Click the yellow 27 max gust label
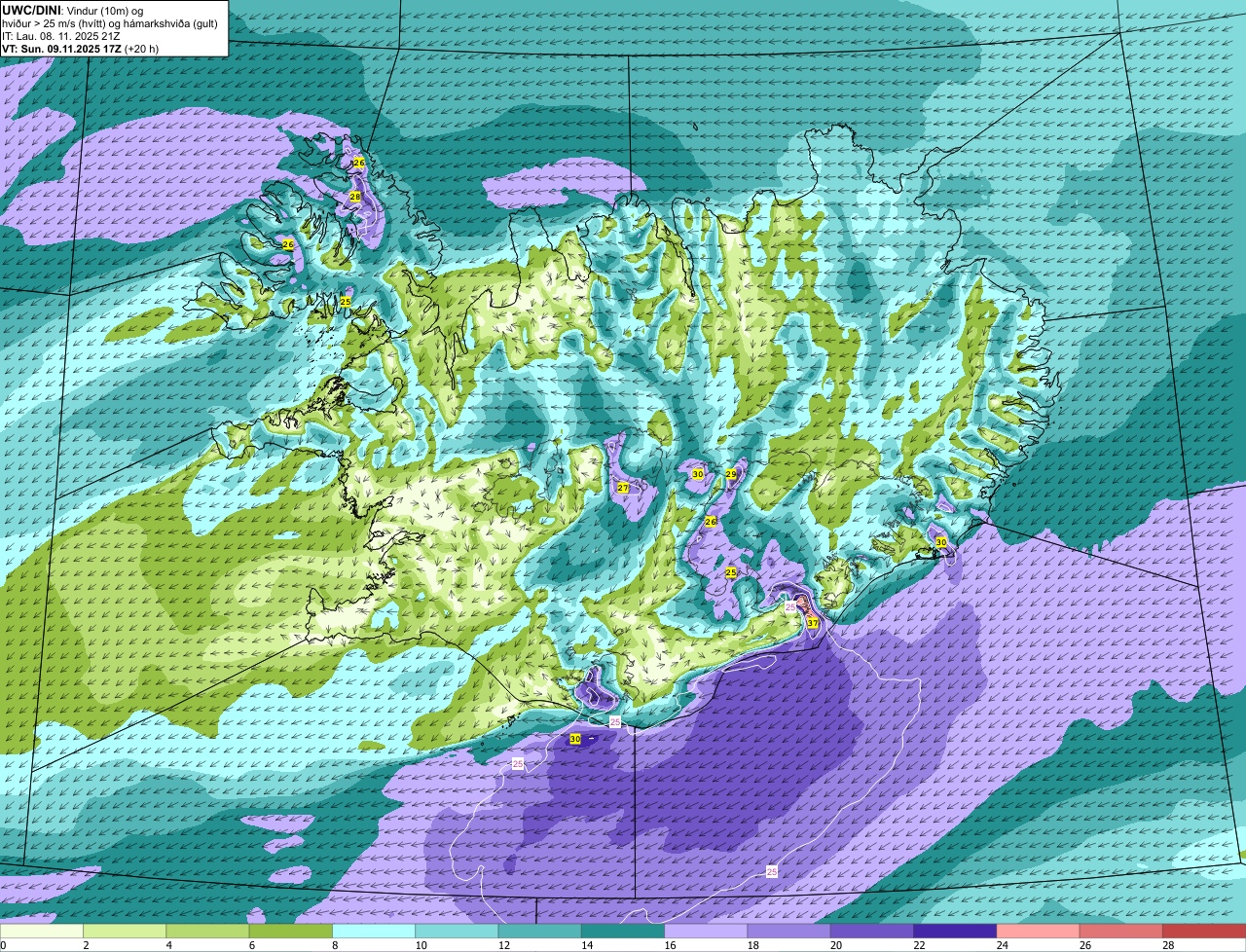This screenshot has height=952, width=1246. point(623,488)
